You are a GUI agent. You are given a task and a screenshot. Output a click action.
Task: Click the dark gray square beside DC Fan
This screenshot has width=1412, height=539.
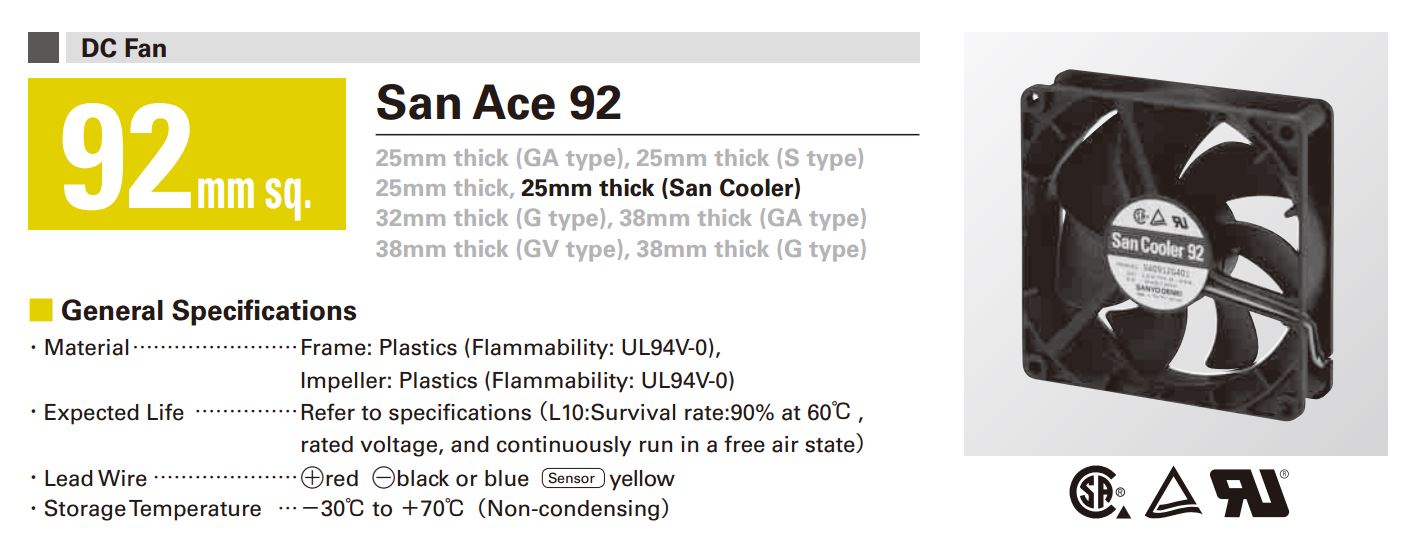click(44, 48)
